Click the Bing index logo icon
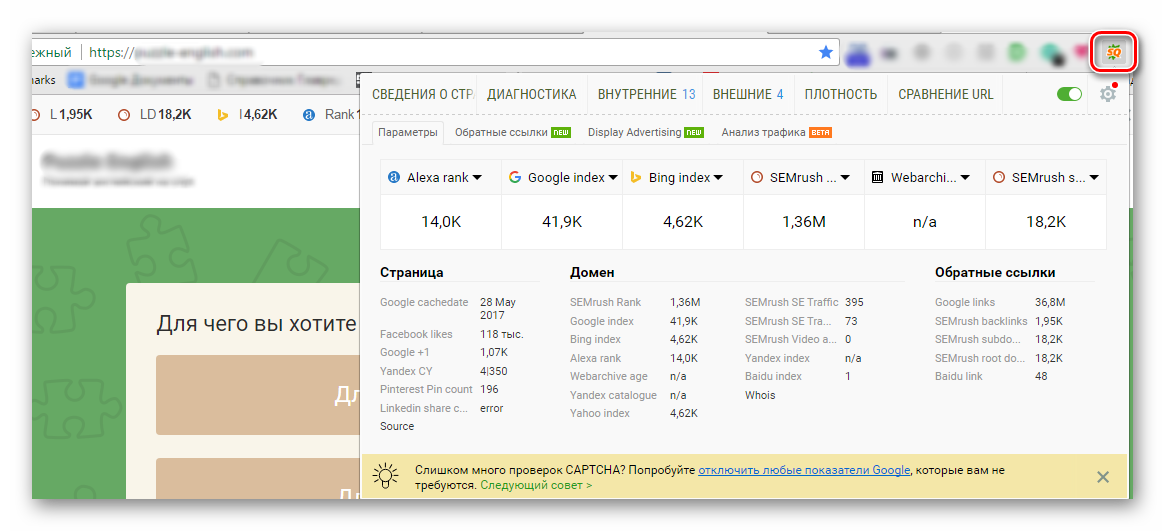This screenshot has width=1165, height=531. point(636,177)
